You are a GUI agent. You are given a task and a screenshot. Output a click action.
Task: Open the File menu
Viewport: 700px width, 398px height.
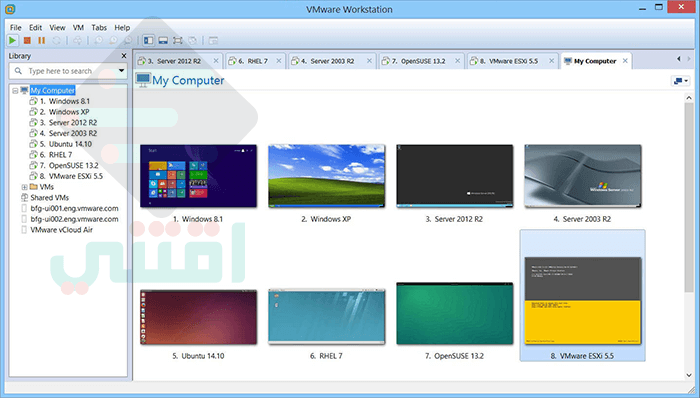click(x=16, y=27)
